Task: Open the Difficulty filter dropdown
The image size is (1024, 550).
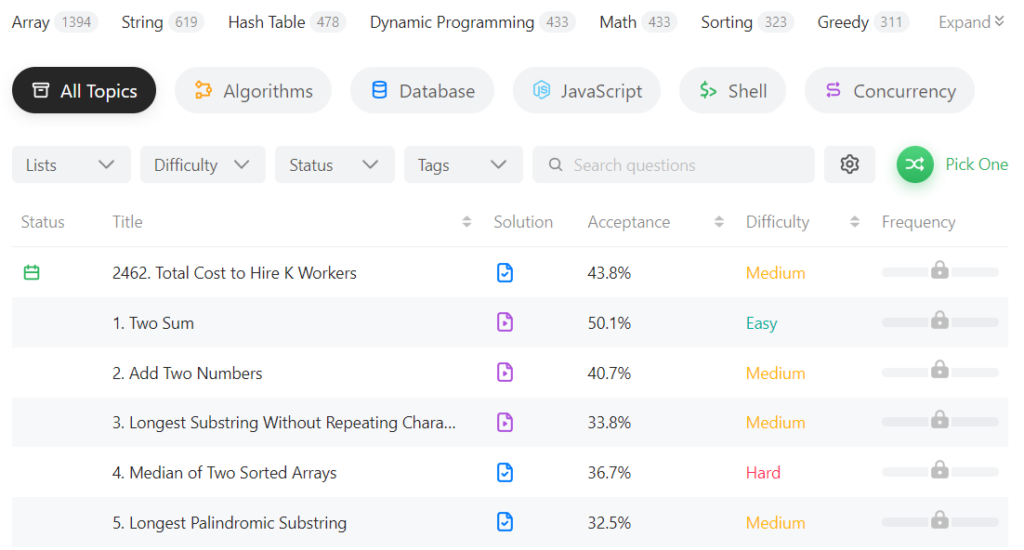Action: (x=202, y=165)
